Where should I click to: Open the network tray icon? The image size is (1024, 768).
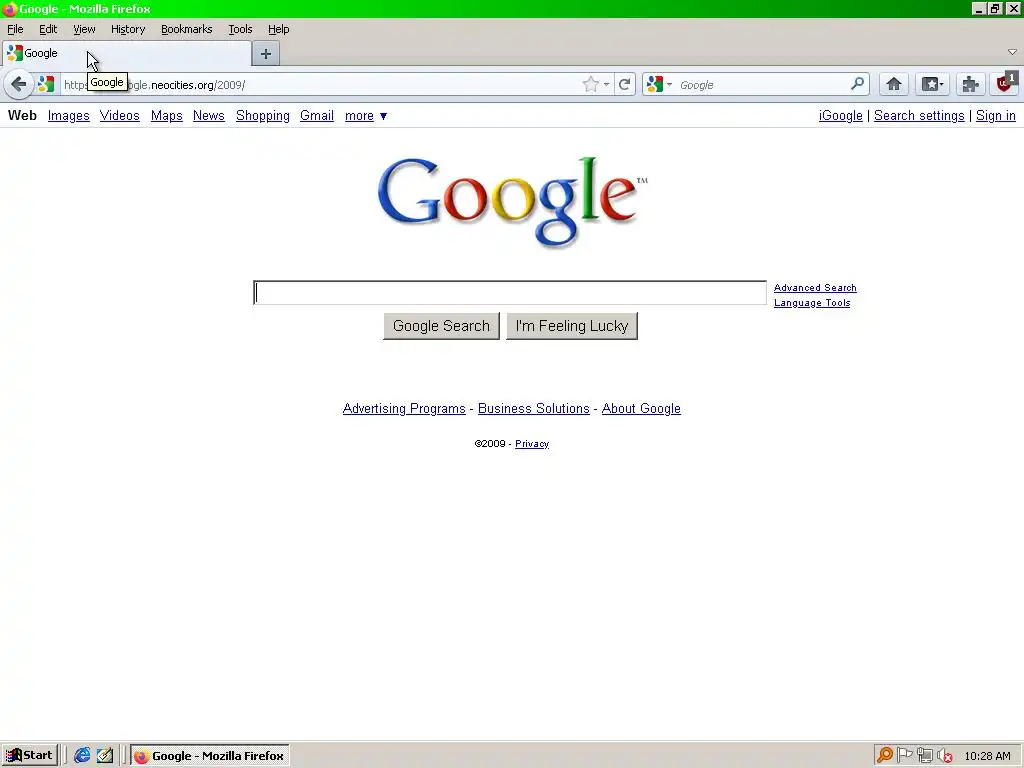[x=924, y=756]
